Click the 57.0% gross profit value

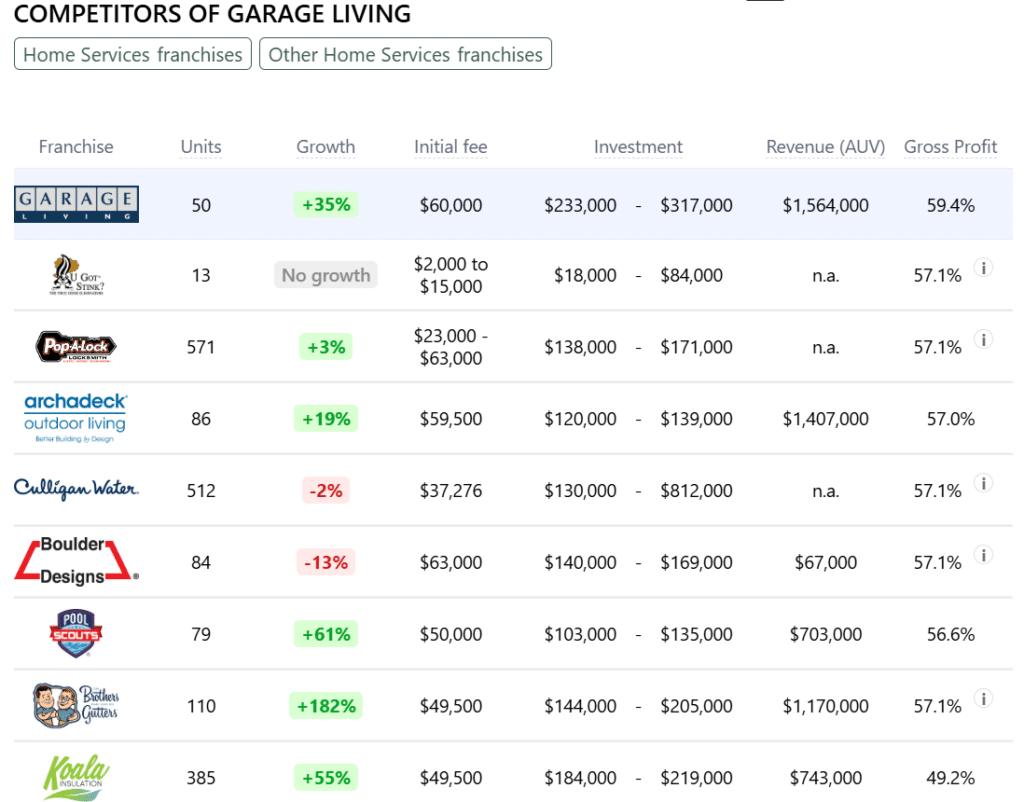click(950, 419)
